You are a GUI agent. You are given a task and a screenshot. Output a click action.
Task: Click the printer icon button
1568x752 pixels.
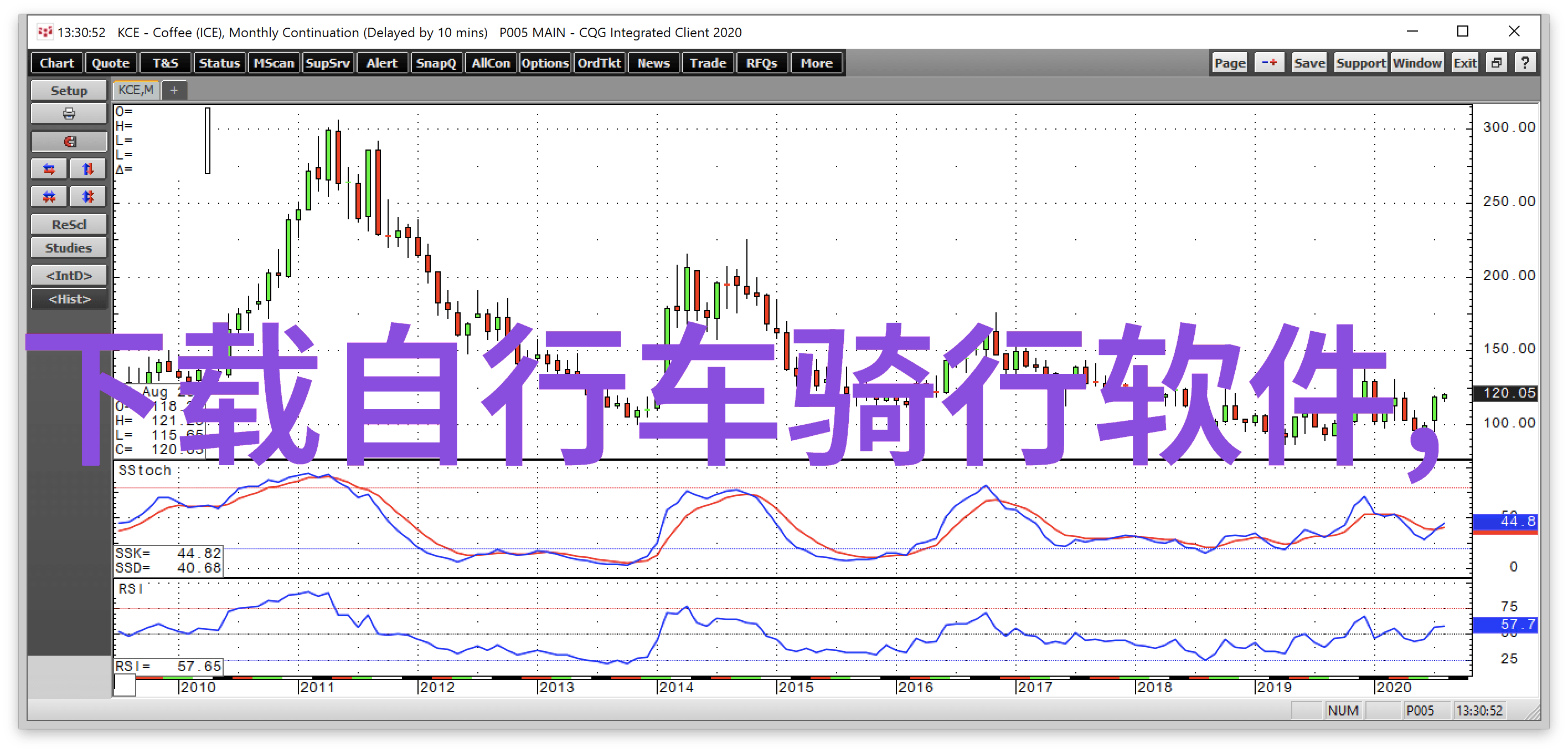click(69, 114)
